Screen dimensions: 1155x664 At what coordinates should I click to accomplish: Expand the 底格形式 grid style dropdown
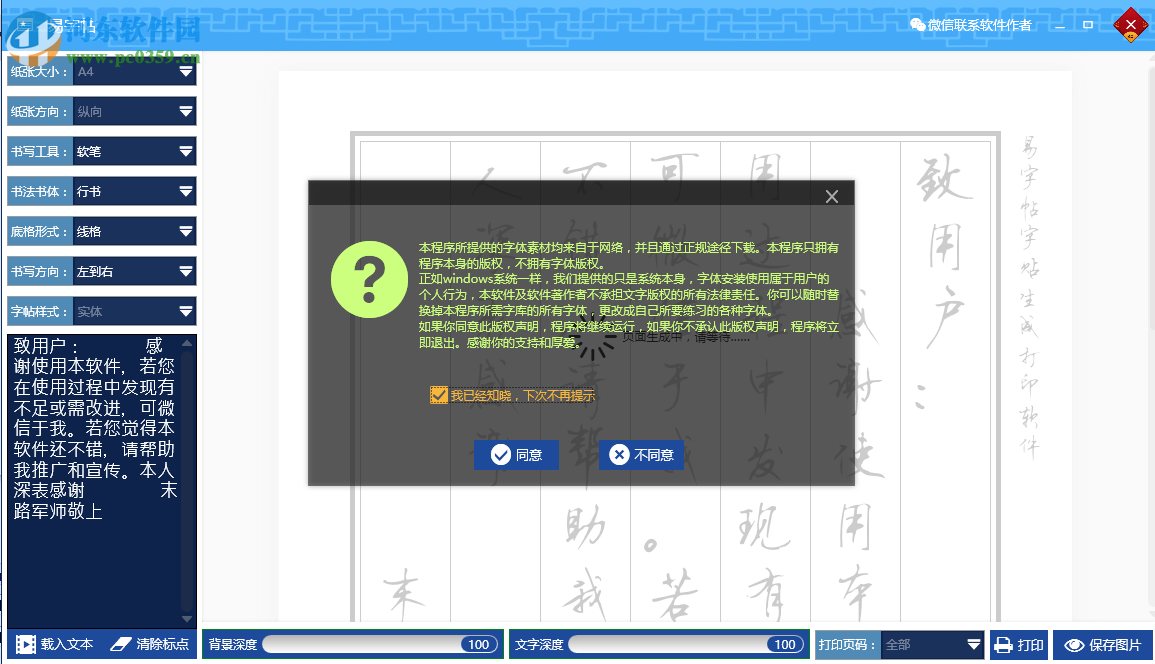pos(184,231)
